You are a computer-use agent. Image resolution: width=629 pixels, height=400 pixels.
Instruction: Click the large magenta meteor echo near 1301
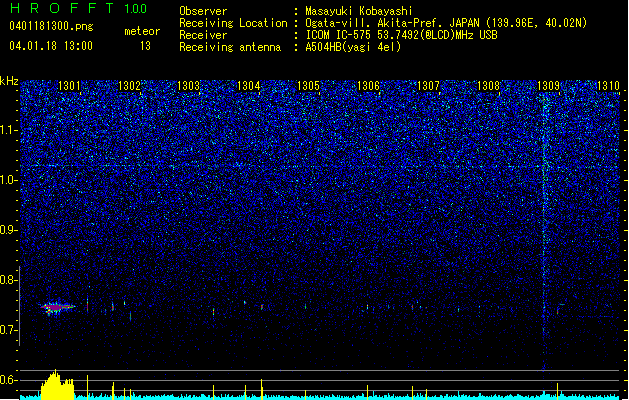point(56,307)
